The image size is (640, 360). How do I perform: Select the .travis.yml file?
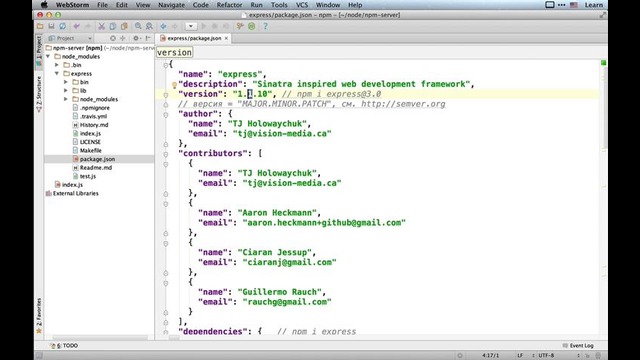pyautogui.click(x=90, y=116)
